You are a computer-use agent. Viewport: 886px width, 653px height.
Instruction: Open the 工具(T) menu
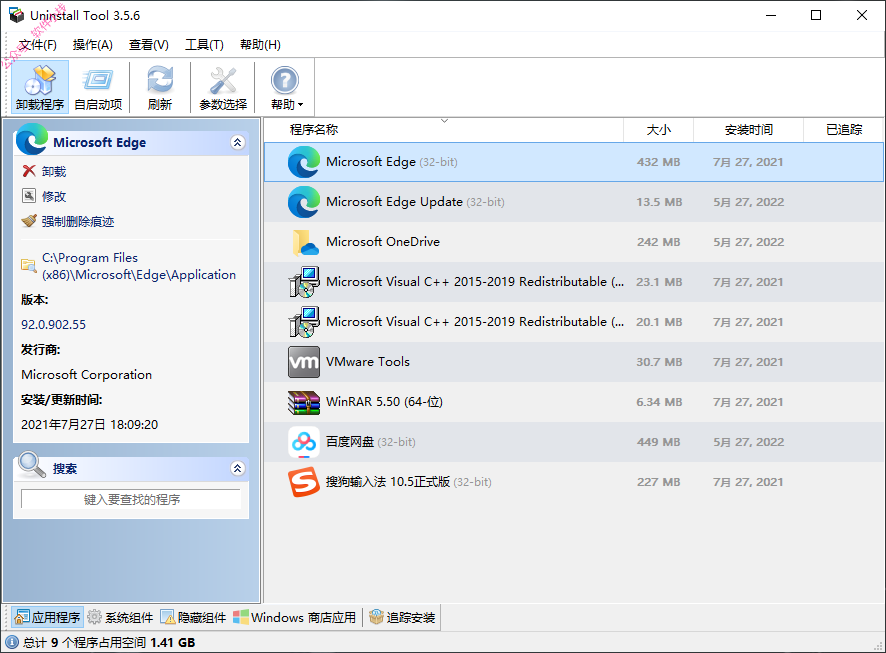(x=205, y=45)
